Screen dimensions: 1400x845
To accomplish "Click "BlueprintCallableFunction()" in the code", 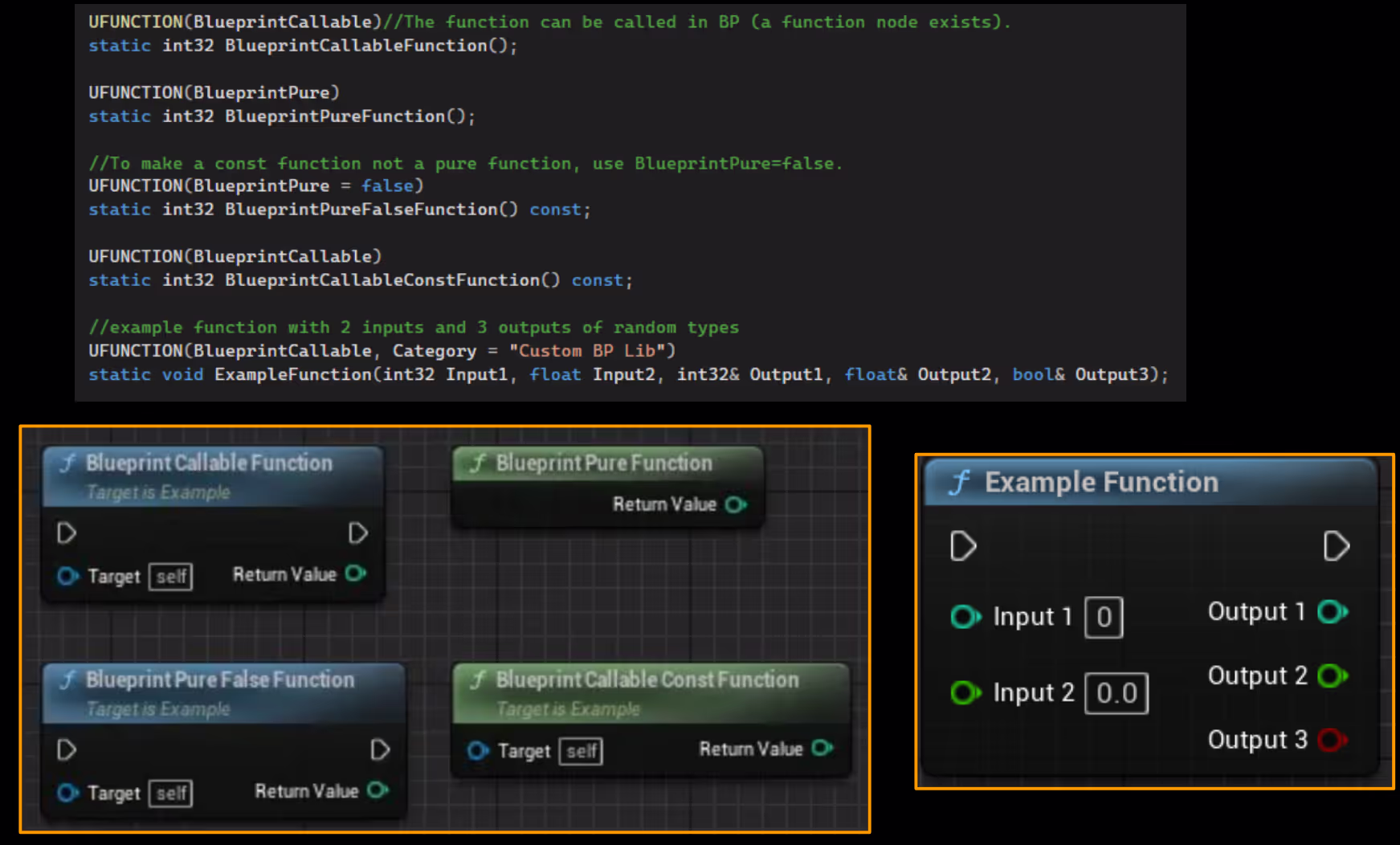I will (366, 46).
